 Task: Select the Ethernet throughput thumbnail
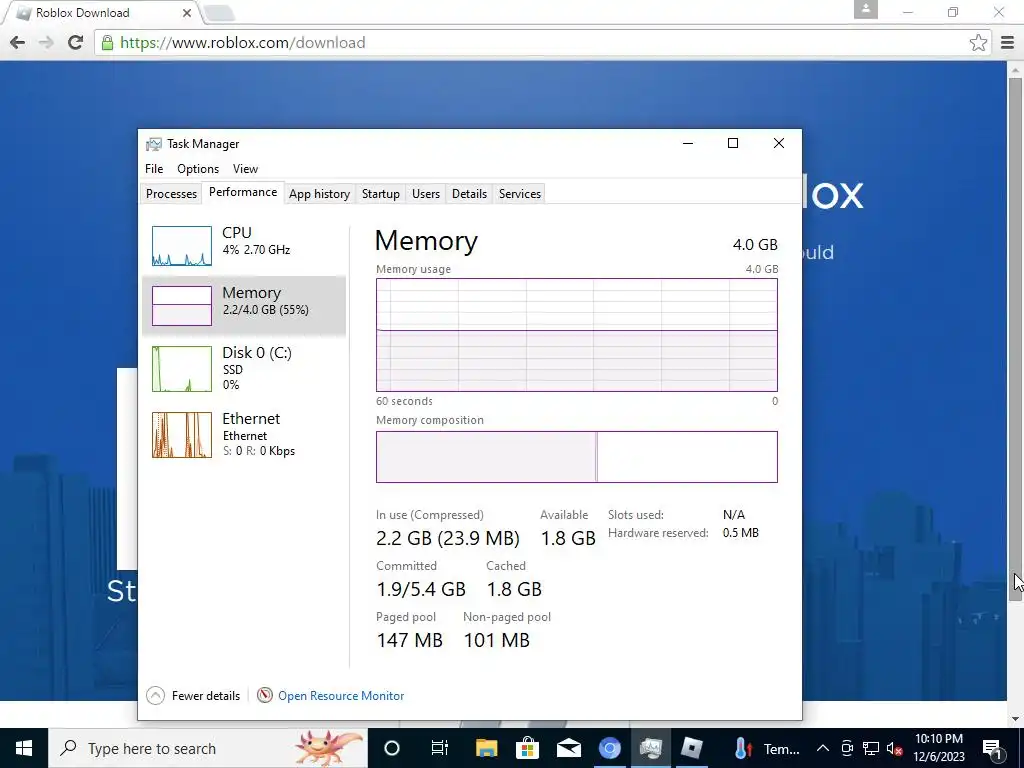point(182,435)
